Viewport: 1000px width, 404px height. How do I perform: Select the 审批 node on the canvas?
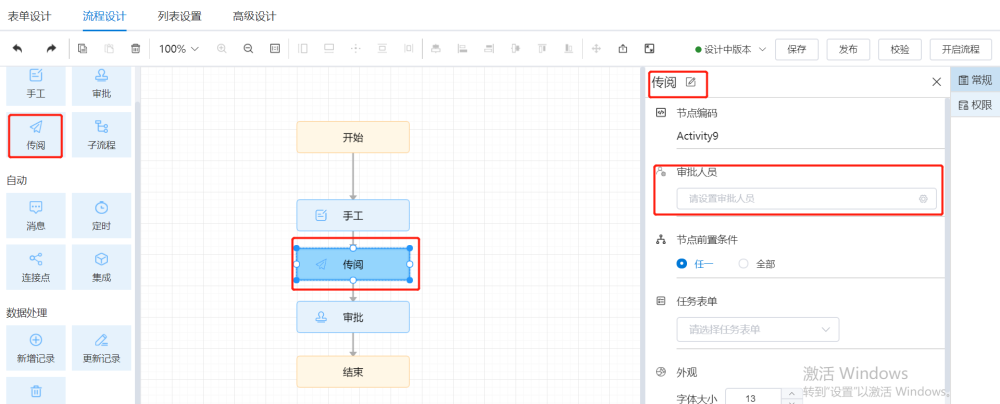pyautogui.click(x=353, y=317)
